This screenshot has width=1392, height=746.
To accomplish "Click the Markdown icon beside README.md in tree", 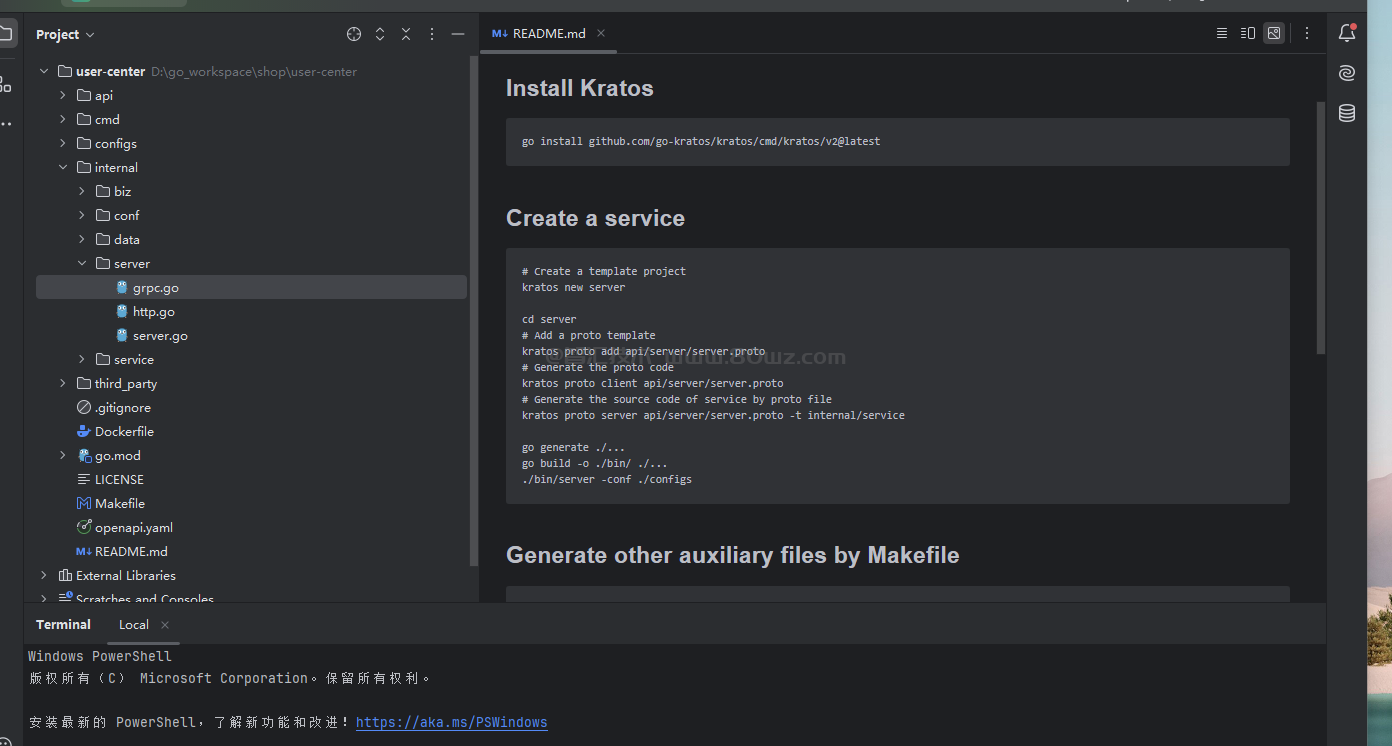I will coord(84,552).
